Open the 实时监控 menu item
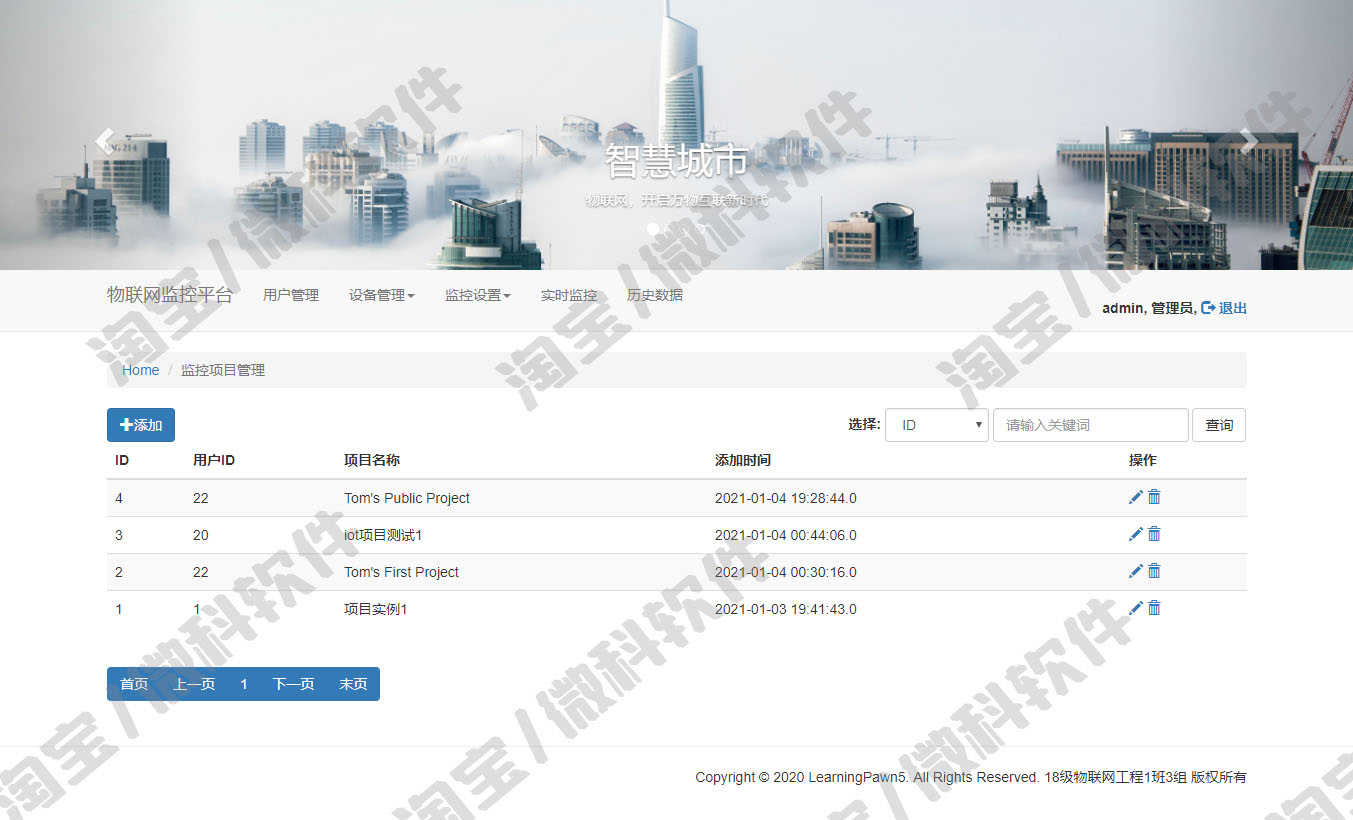The height and width of the screenshot is (820, 1353). pos(569,295)
